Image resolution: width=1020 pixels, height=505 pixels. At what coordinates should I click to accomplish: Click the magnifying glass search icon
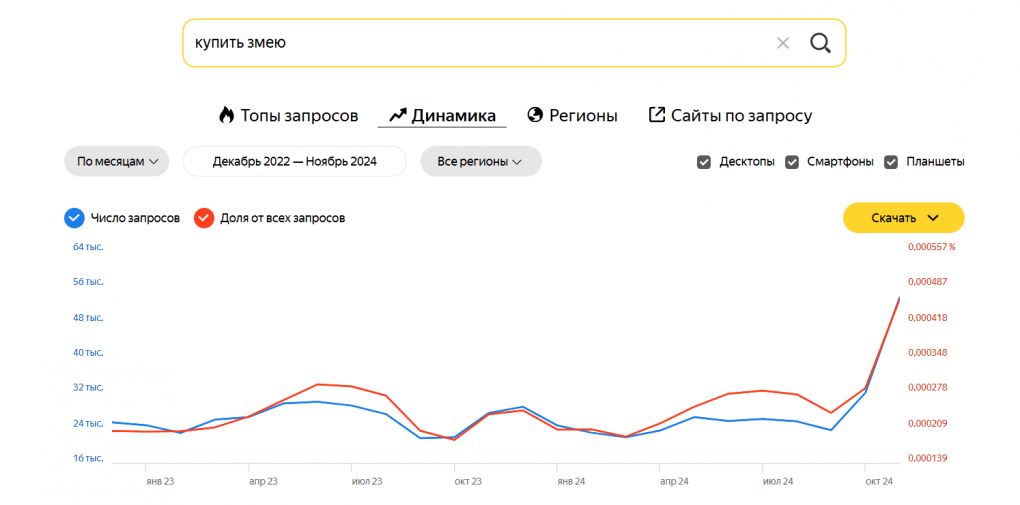pos(820,43)
